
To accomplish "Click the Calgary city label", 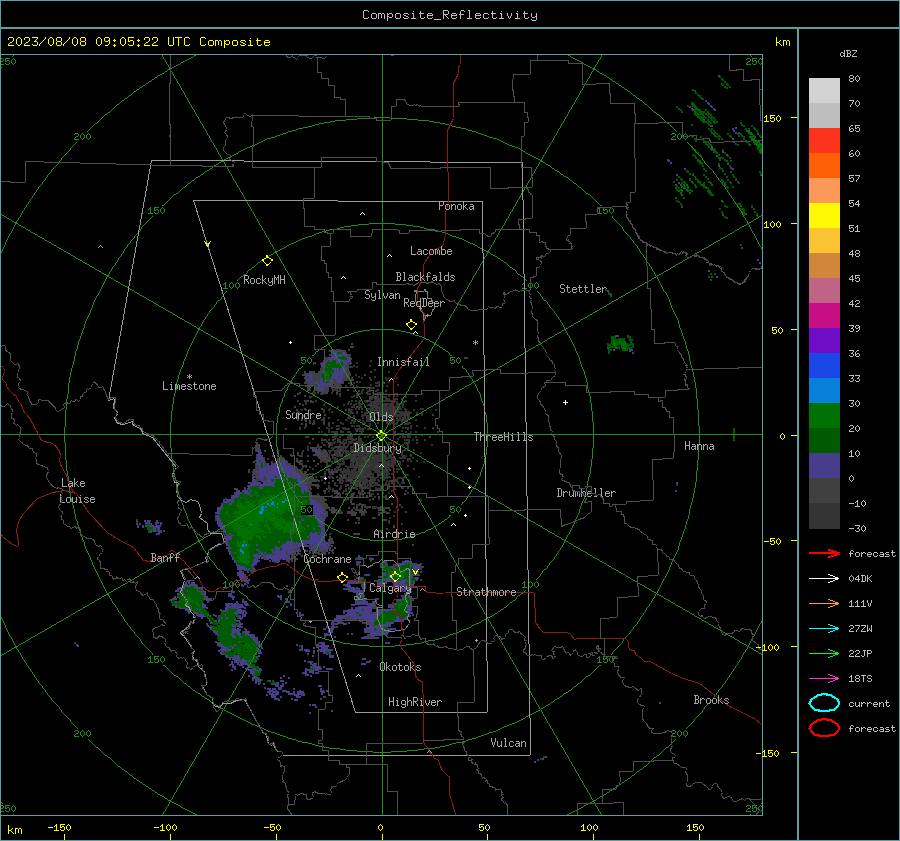I will pyautogui.click(x=390, y=588).
